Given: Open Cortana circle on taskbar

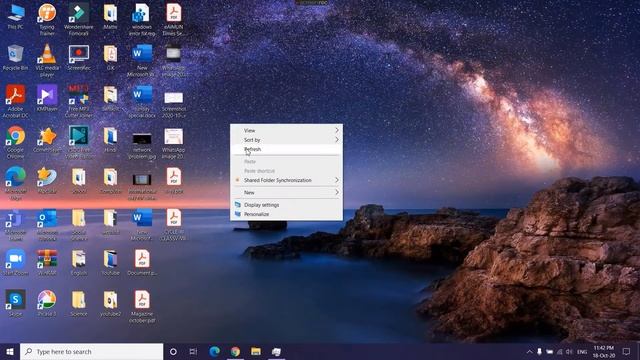Looking at the screenshot, I should click(x=173, y=351).
